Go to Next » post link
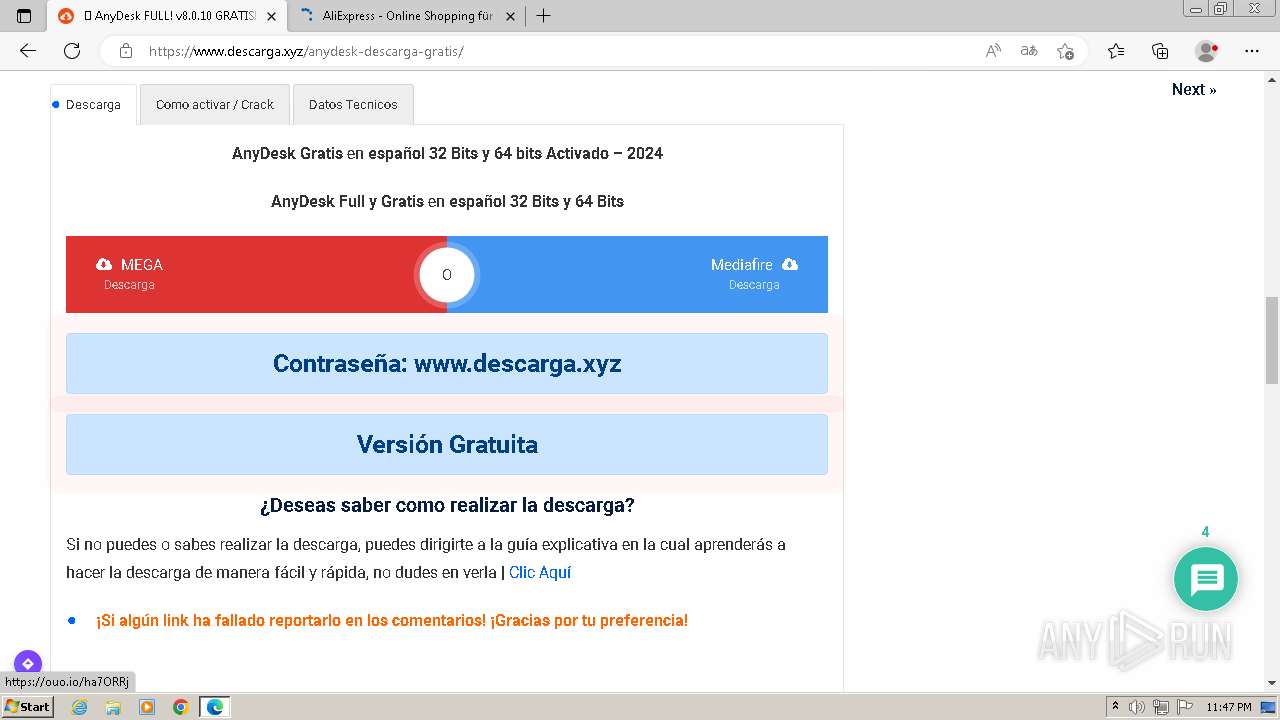Image resolution: width=1280 pixels, height=720 pixels. point(1194,89)
